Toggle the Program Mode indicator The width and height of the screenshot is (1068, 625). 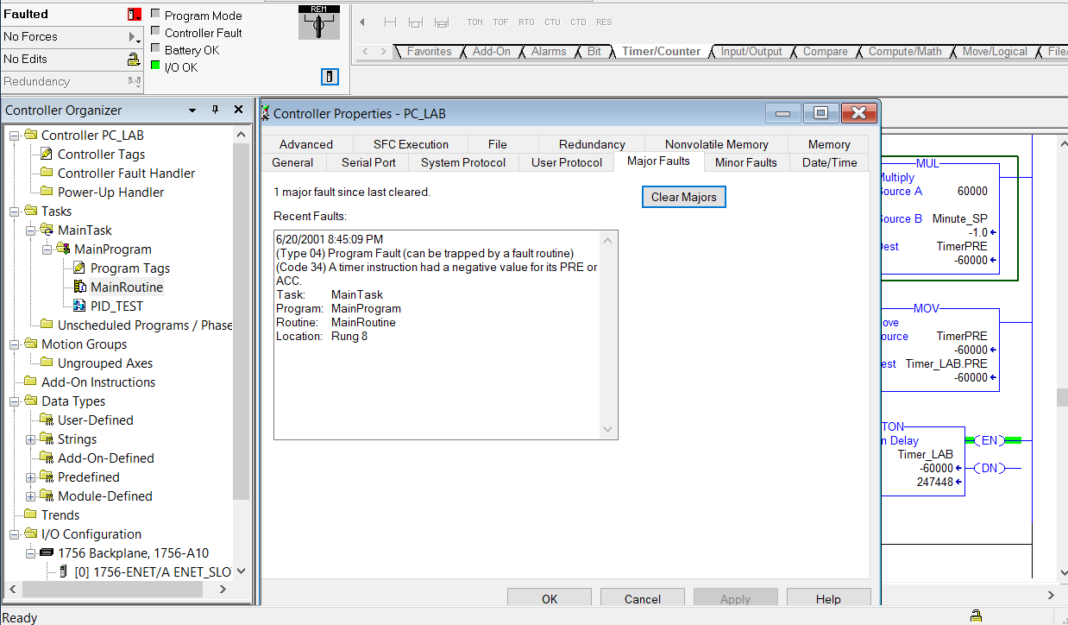155,13
